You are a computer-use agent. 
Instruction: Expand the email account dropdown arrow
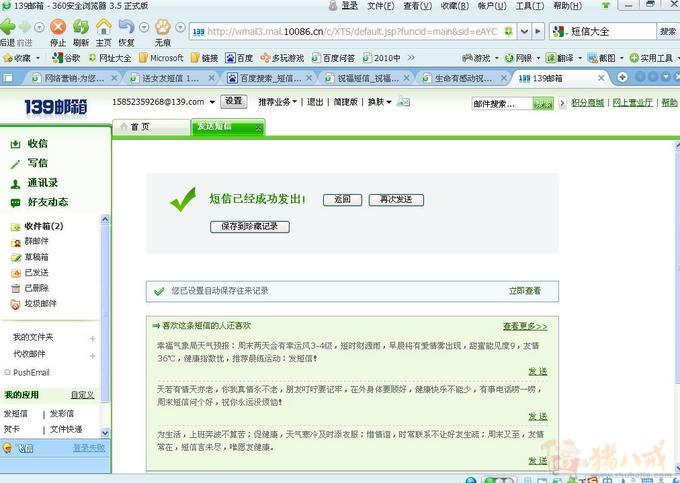coord(212,102)
